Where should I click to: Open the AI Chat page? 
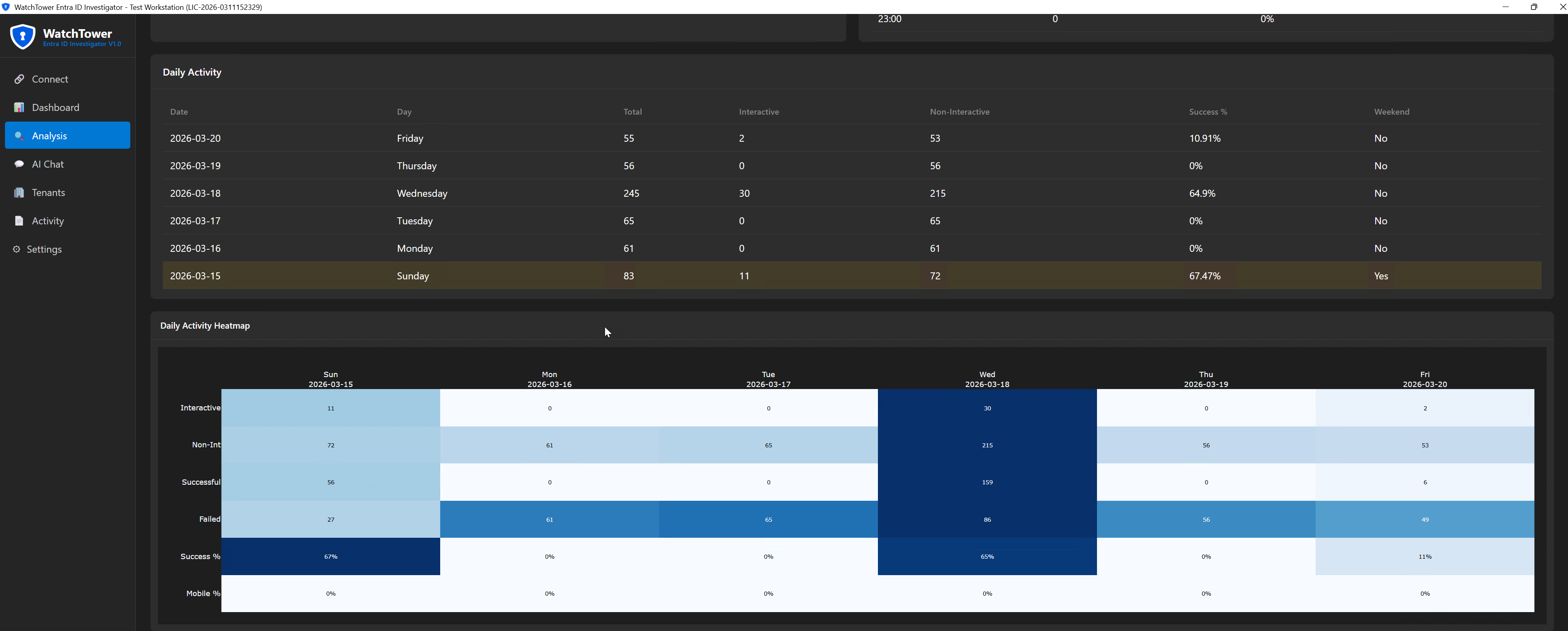48,164
